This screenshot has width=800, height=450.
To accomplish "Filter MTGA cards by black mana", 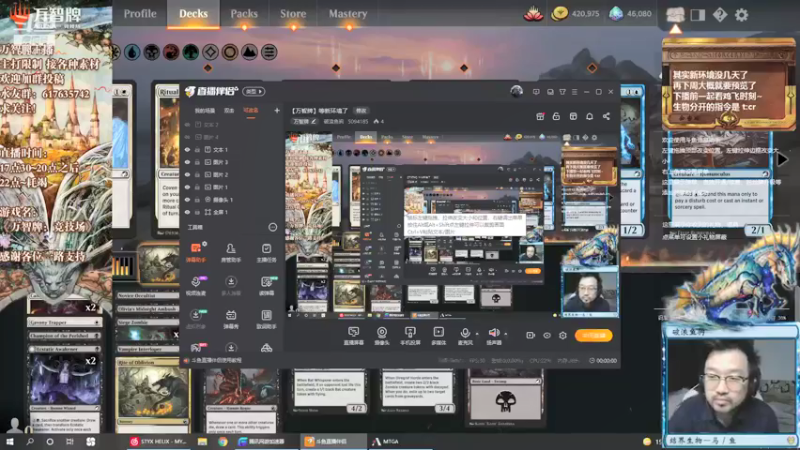I will [x=152, y=52].
